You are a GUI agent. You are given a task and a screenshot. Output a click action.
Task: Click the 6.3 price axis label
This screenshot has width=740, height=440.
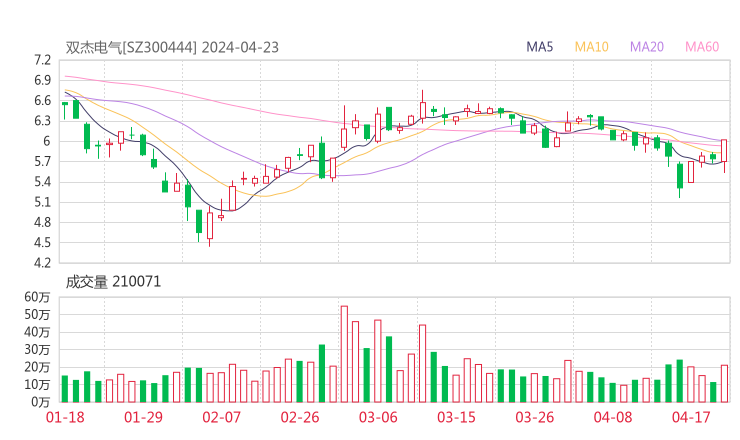pos(42,121)
